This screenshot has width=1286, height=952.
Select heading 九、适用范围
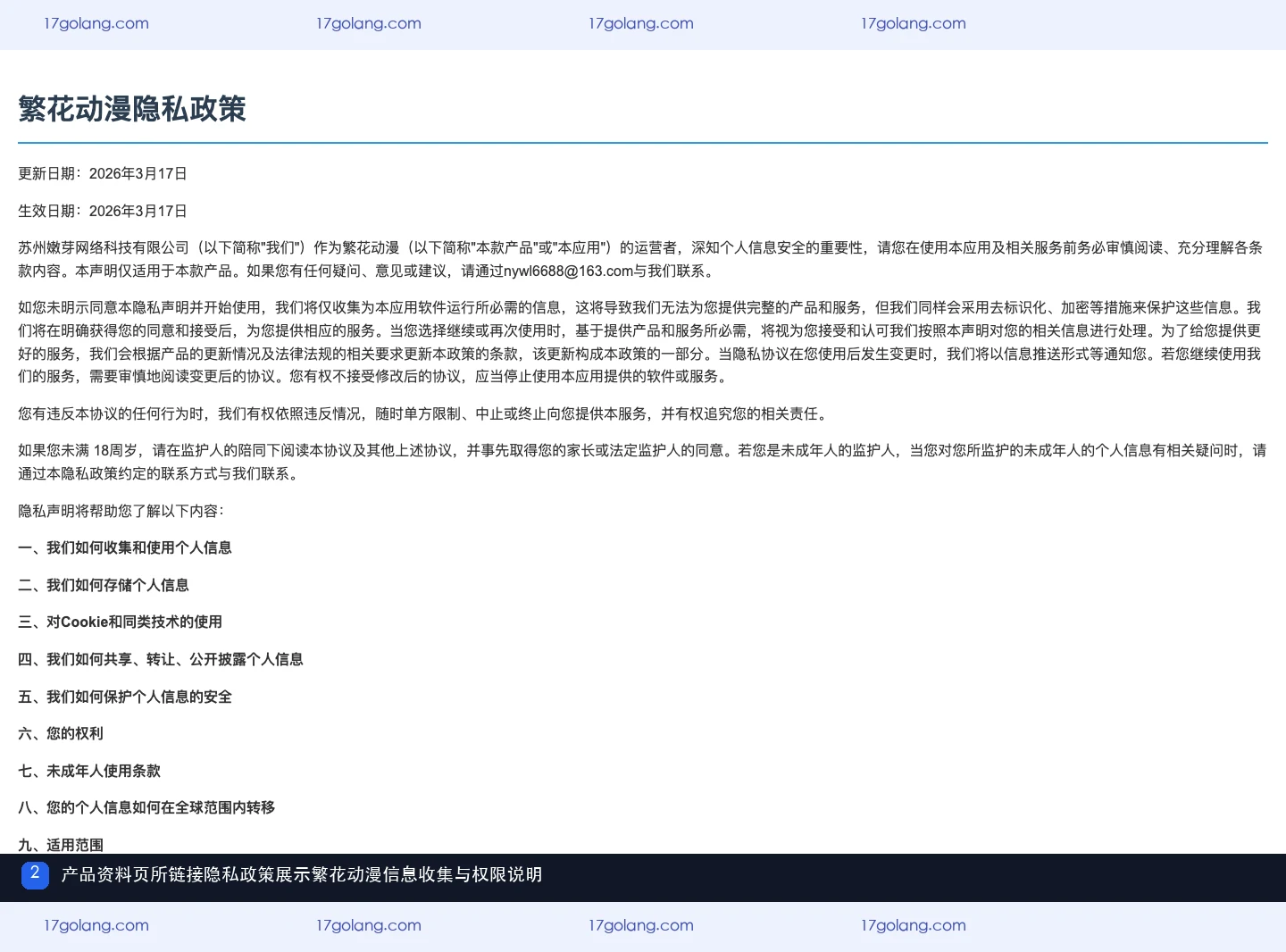tap(61, 844)
